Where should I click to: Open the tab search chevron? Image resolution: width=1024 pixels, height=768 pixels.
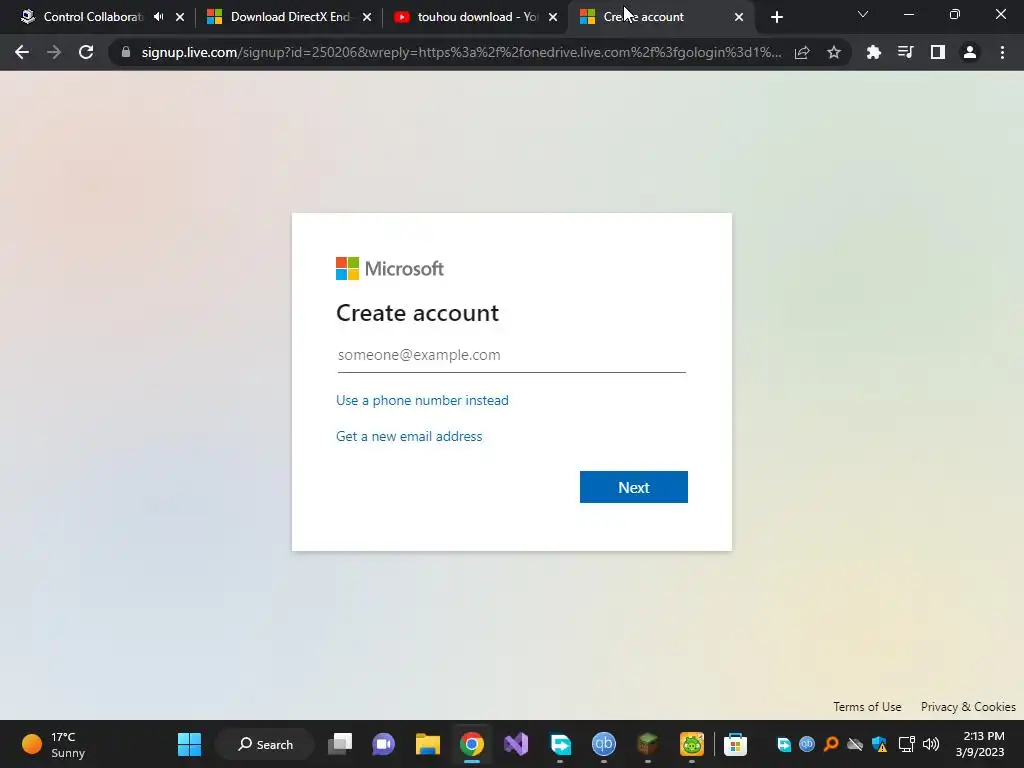tap(863, 14)
